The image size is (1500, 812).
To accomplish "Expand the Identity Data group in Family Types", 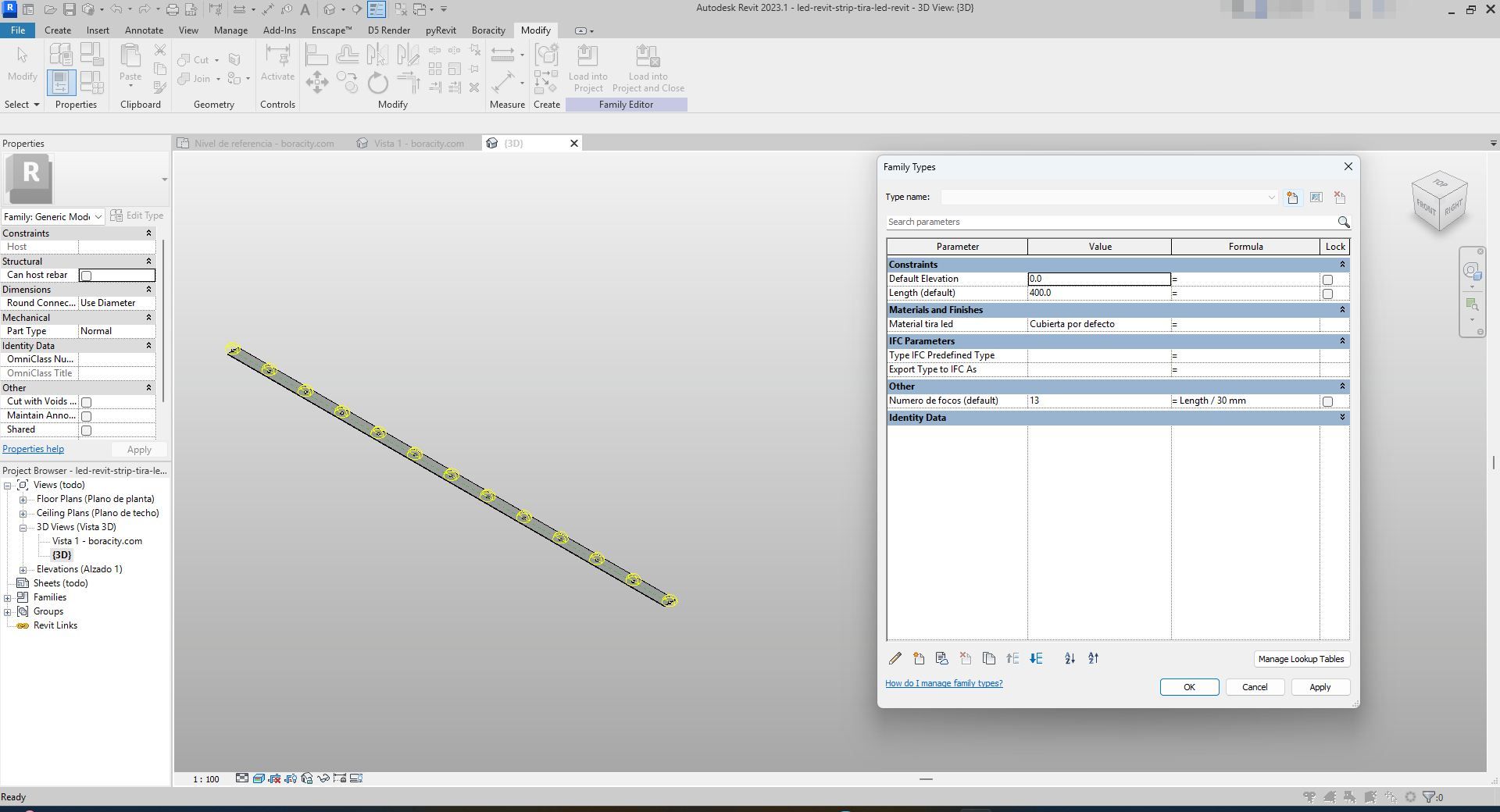I will pos(1342,418).
